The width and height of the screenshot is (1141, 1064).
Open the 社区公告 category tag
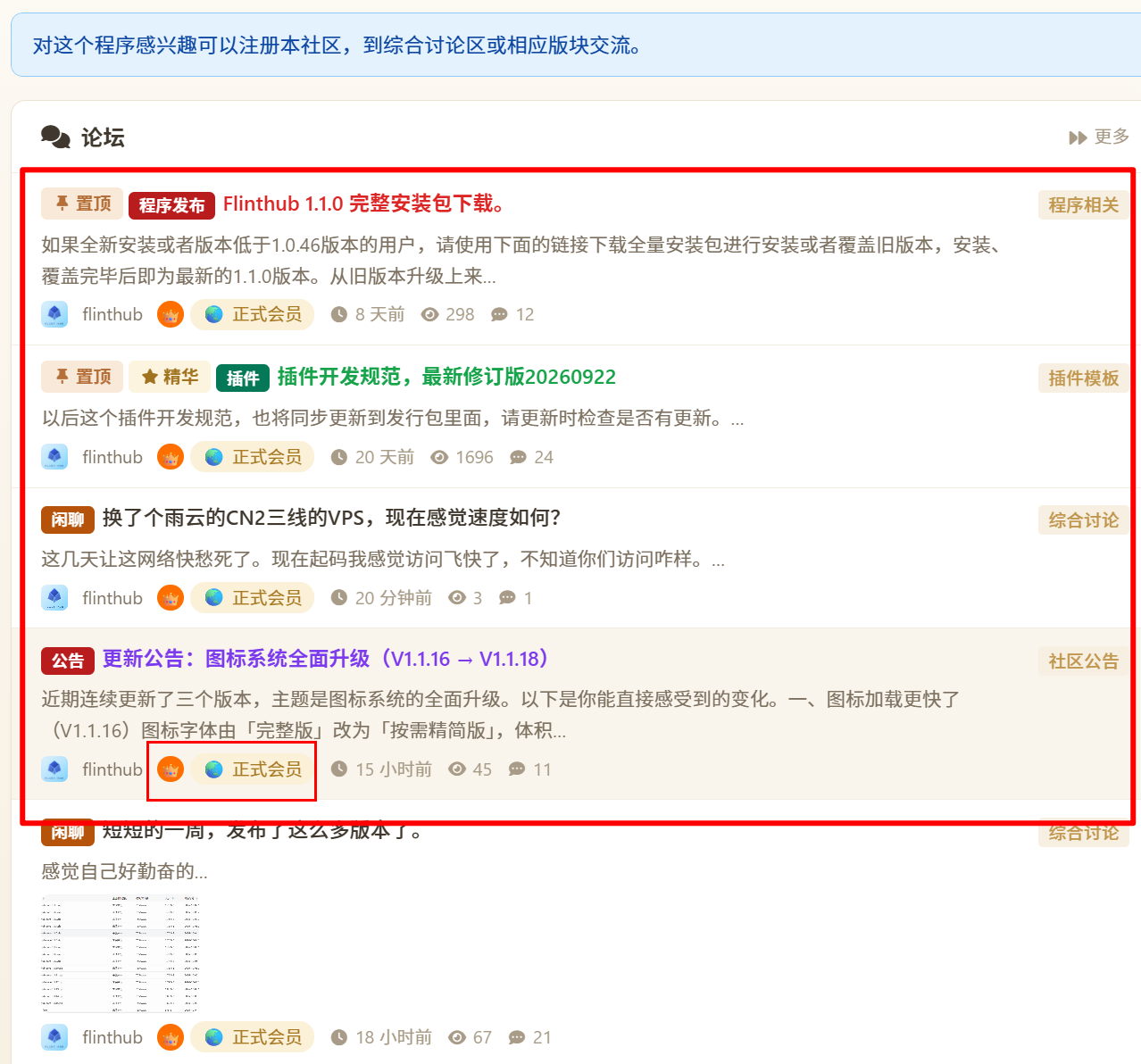pos(1083,661)
